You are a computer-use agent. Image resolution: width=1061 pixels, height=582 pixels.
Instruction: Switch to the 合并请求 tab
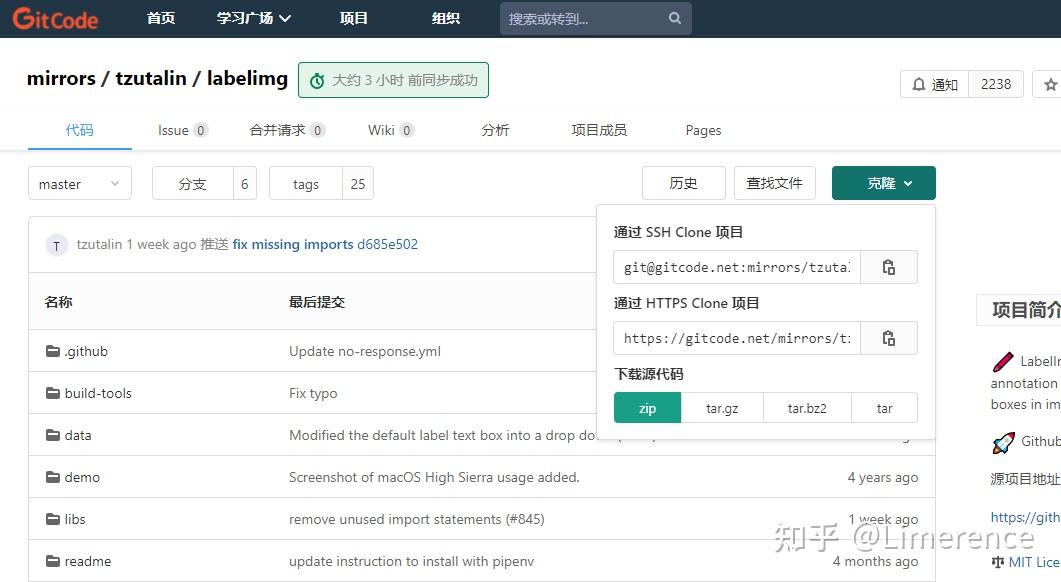tap(287, 130)
